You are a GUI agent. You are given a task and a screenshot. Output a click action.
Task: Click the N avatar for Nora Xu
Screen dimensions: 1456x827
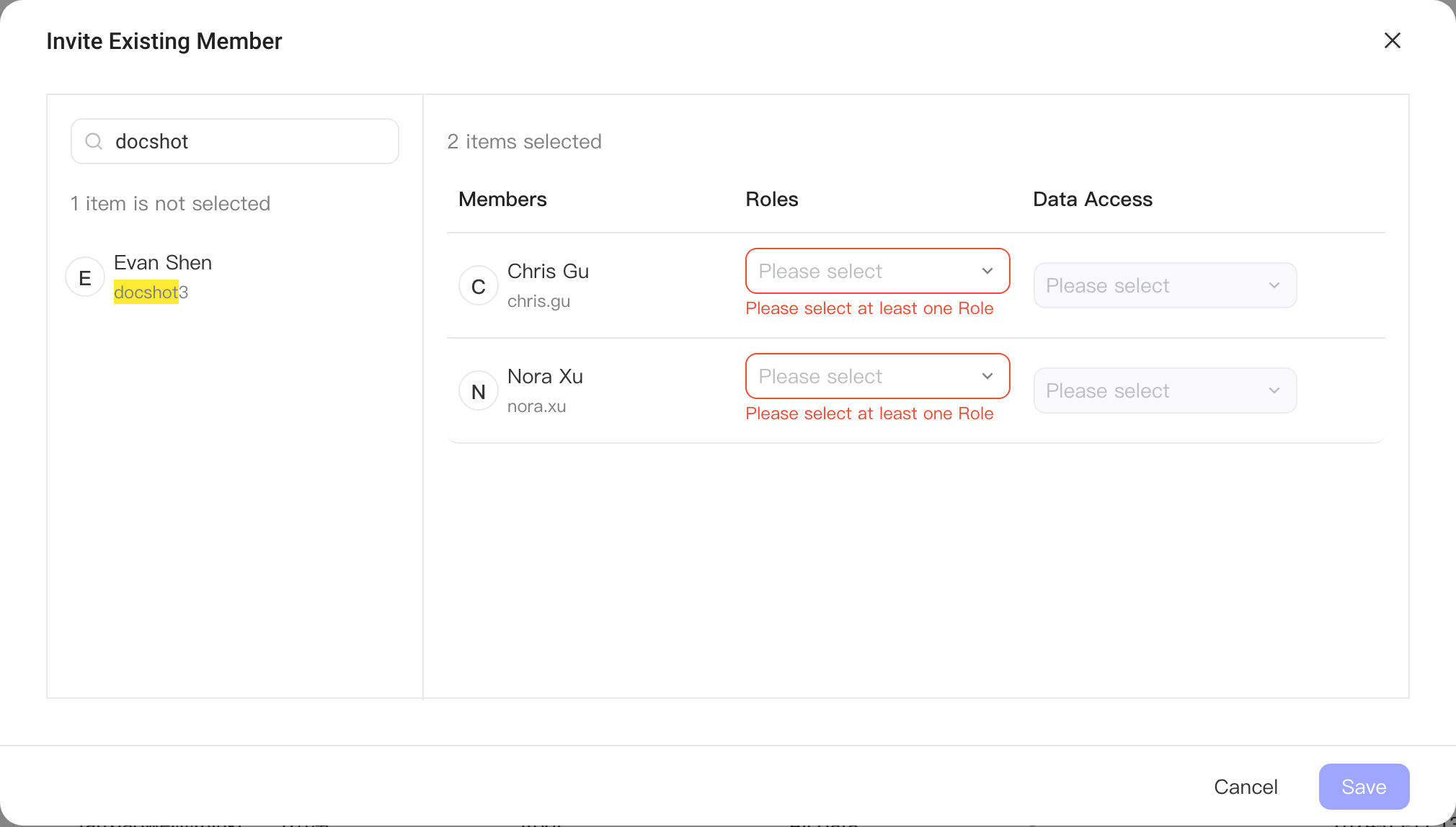coord(479,391)
